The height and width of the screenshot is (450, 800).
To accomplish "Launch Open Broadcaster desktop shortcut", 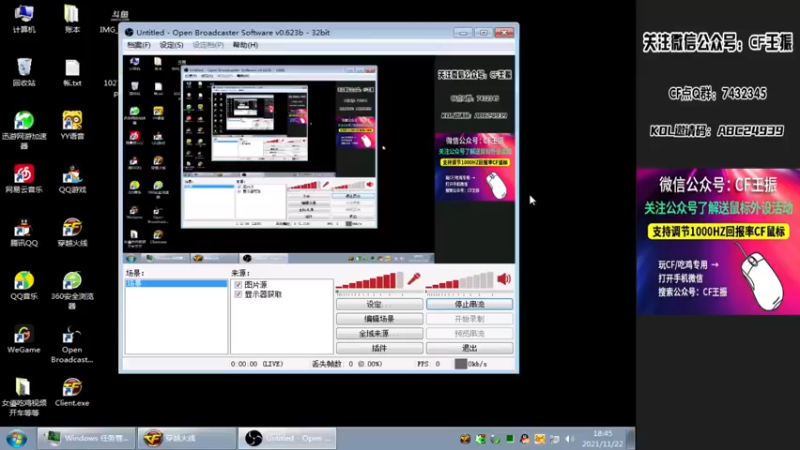I will coord(72,344).
